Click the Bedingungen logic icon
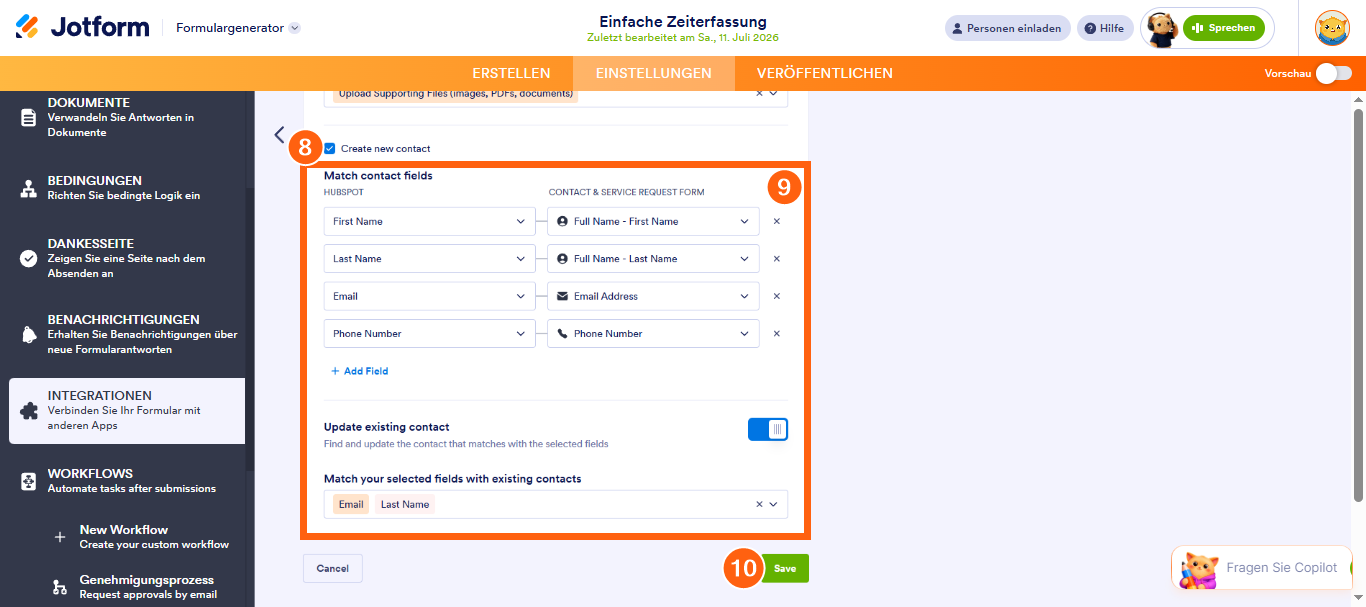 (28, 188)
